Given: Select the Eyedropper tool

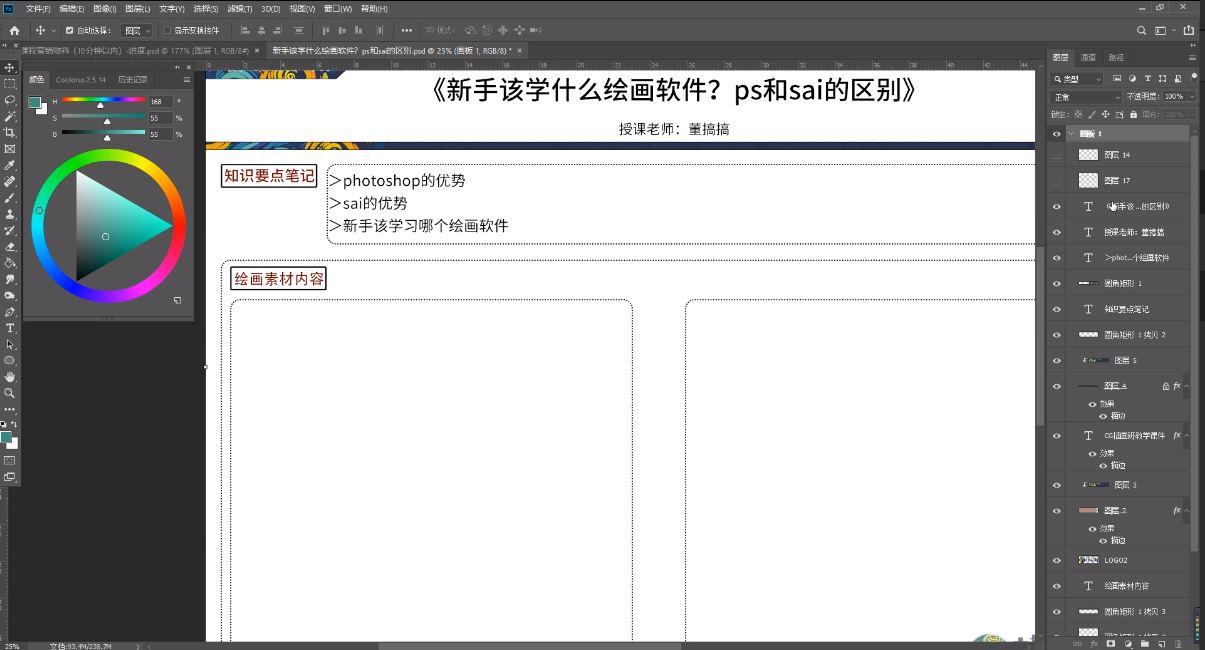Looking at the screenshot, I should pos(10,165).
